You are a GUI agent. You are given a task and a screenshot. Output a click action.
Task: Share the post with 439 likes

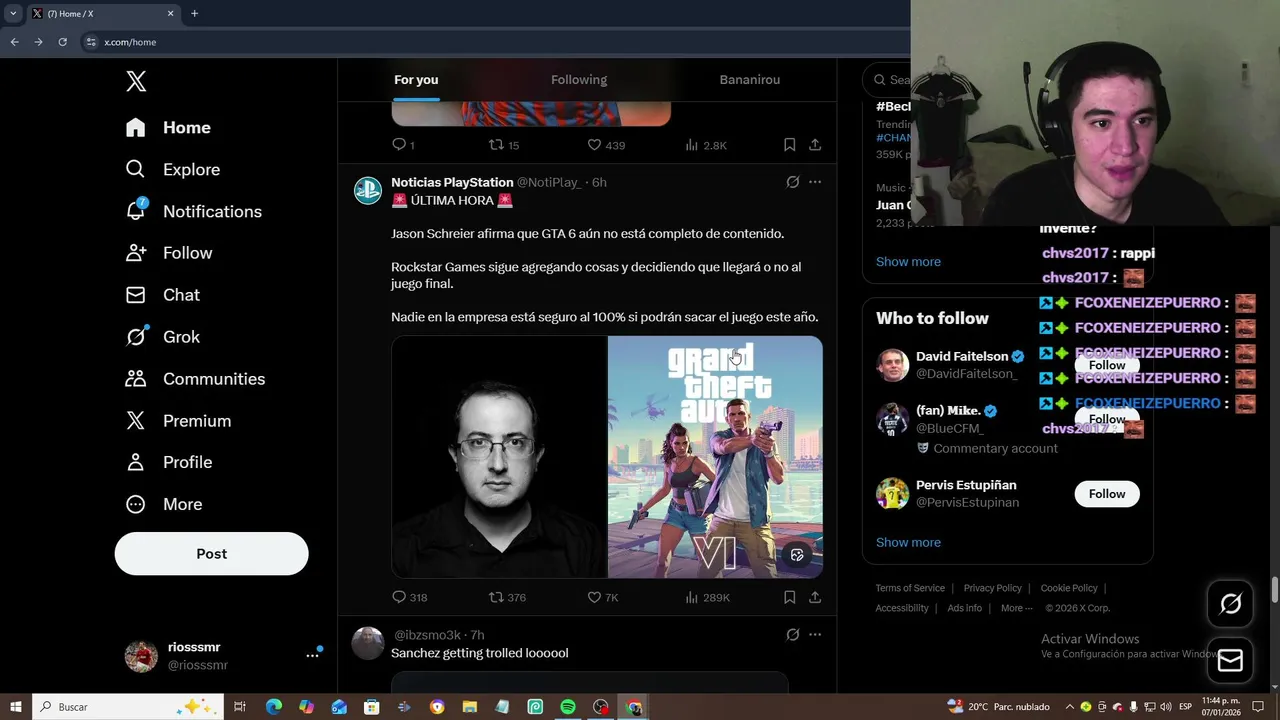815,145
